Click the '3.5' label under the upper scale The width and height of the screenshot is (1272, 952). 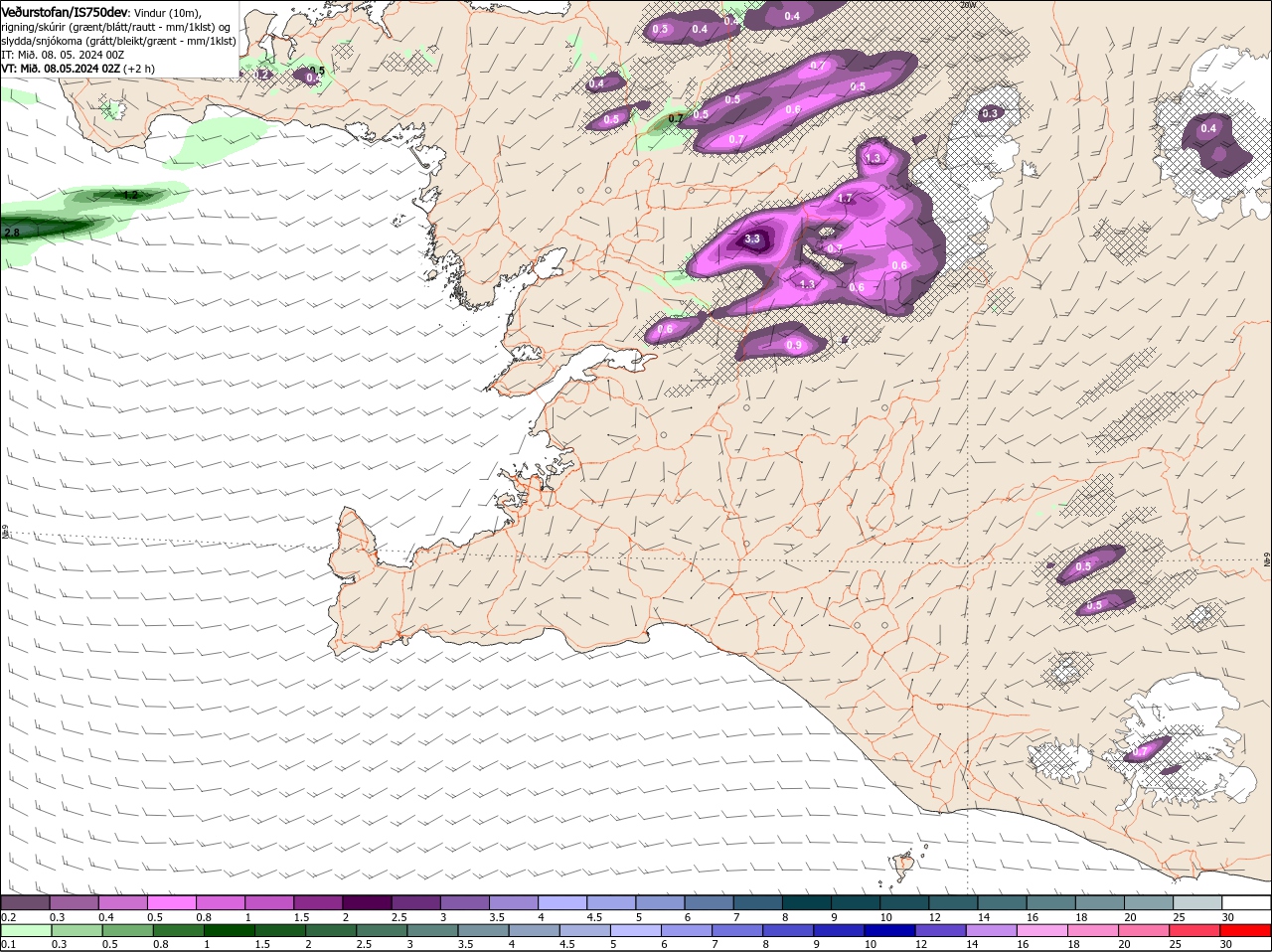tap(497, 917)
